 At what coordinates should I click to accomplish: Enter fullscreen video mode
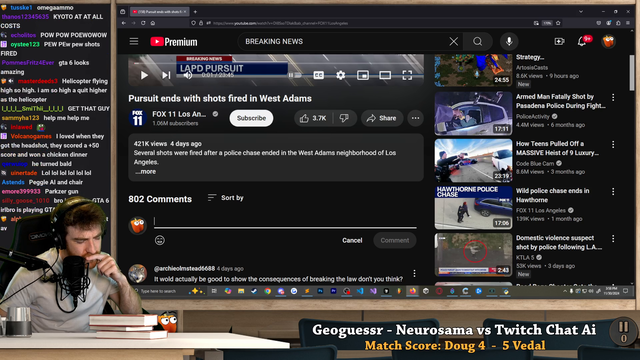point(407,75)
